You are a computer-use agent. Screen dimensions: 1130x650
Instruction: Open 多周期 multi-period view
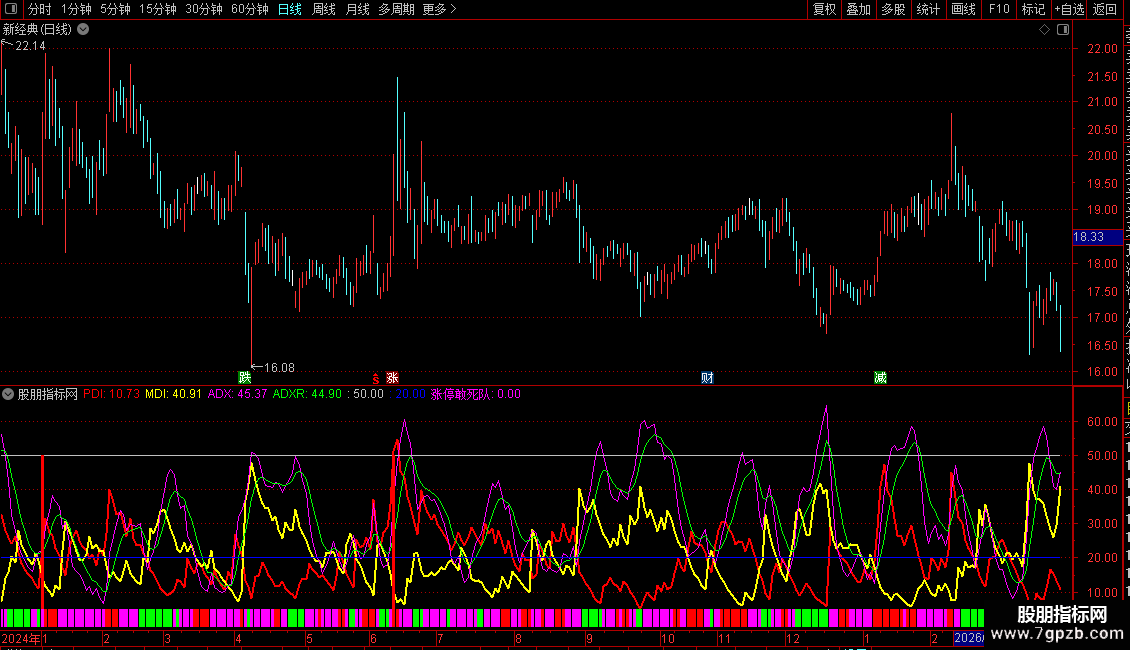pos(396,9)
